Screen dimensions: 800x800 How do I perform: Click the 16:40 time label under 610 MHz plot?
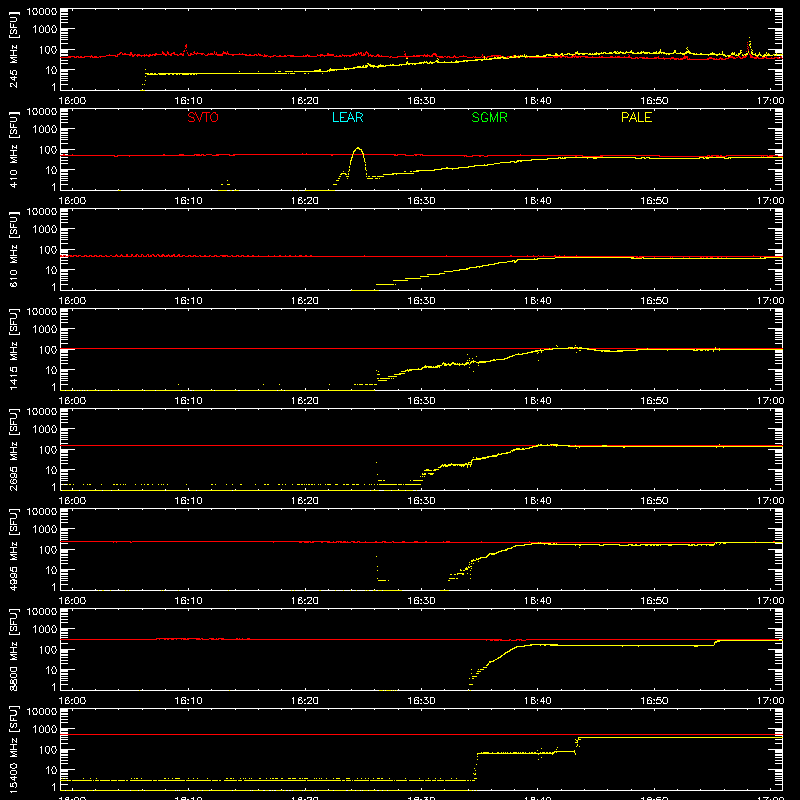[537, 301]
